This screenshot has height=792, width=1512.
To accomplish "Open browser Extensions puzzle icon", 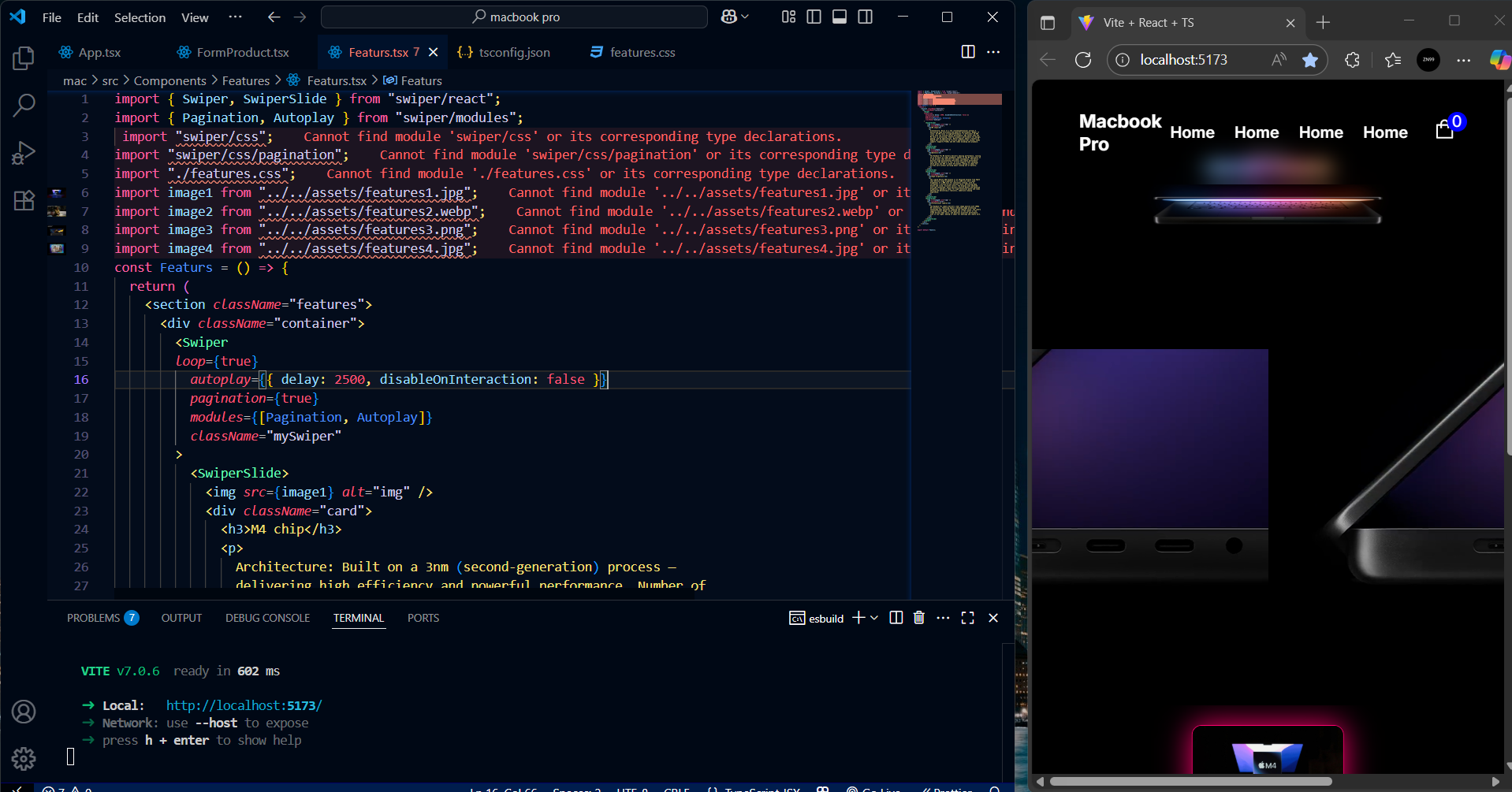I will click(x=1352, y=60).
